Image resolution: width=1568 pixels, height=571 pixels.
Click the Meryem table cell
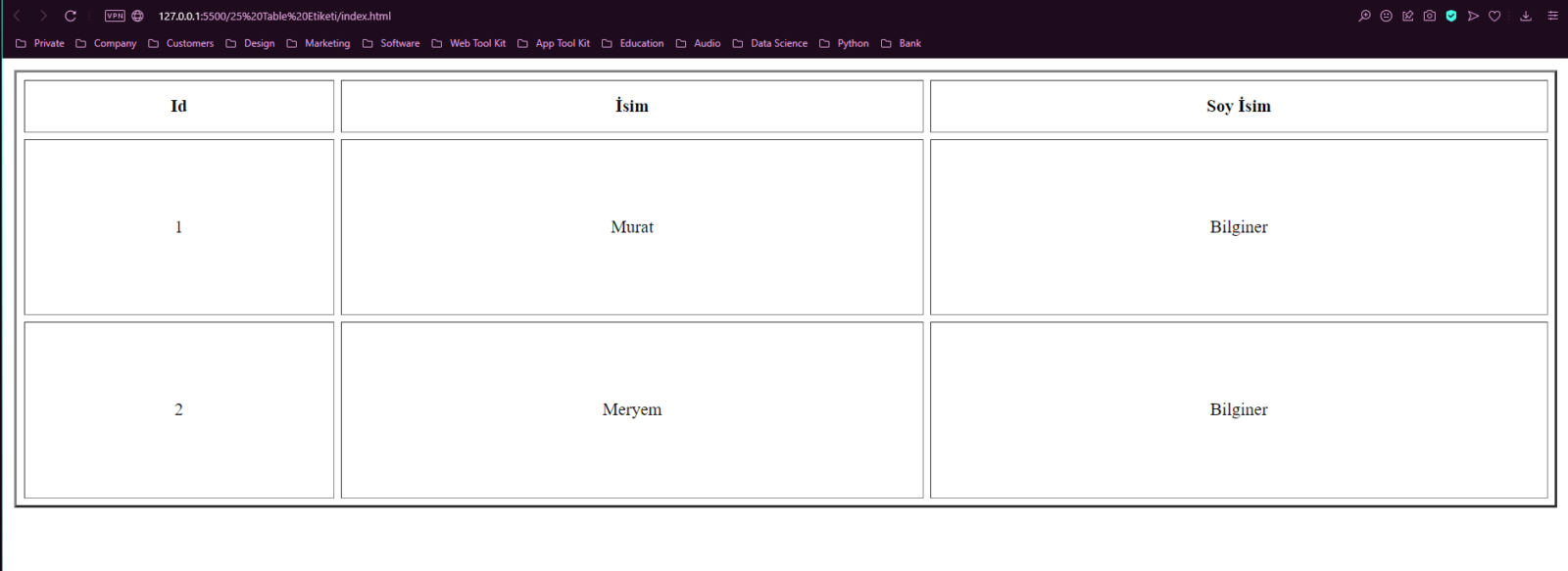pyautogui.click(x=632, y=409)
